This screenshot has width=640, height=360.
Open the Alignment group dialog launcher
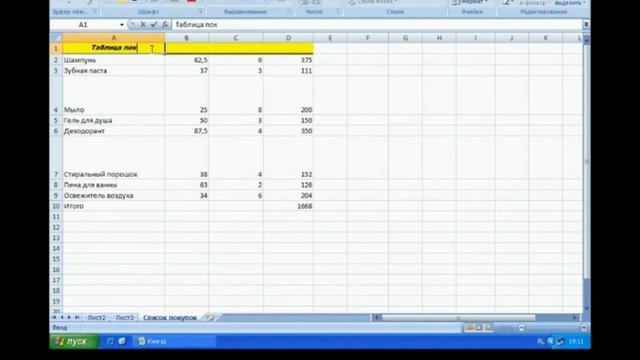pos(289,12)
